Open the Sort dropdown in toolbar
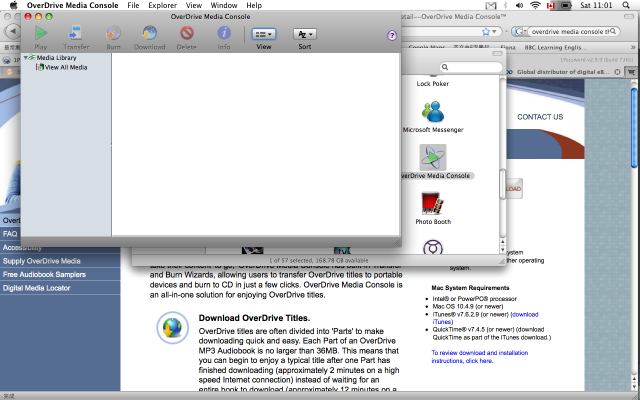 (304, 34)
